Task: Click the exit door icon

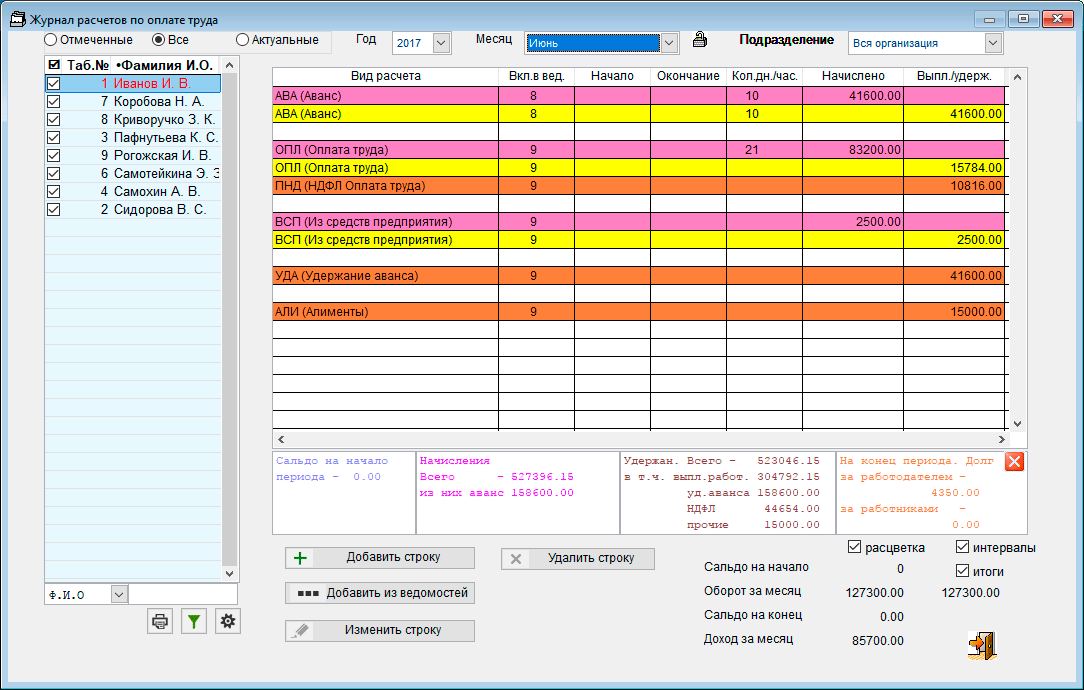Action: (x=982, y=645)
